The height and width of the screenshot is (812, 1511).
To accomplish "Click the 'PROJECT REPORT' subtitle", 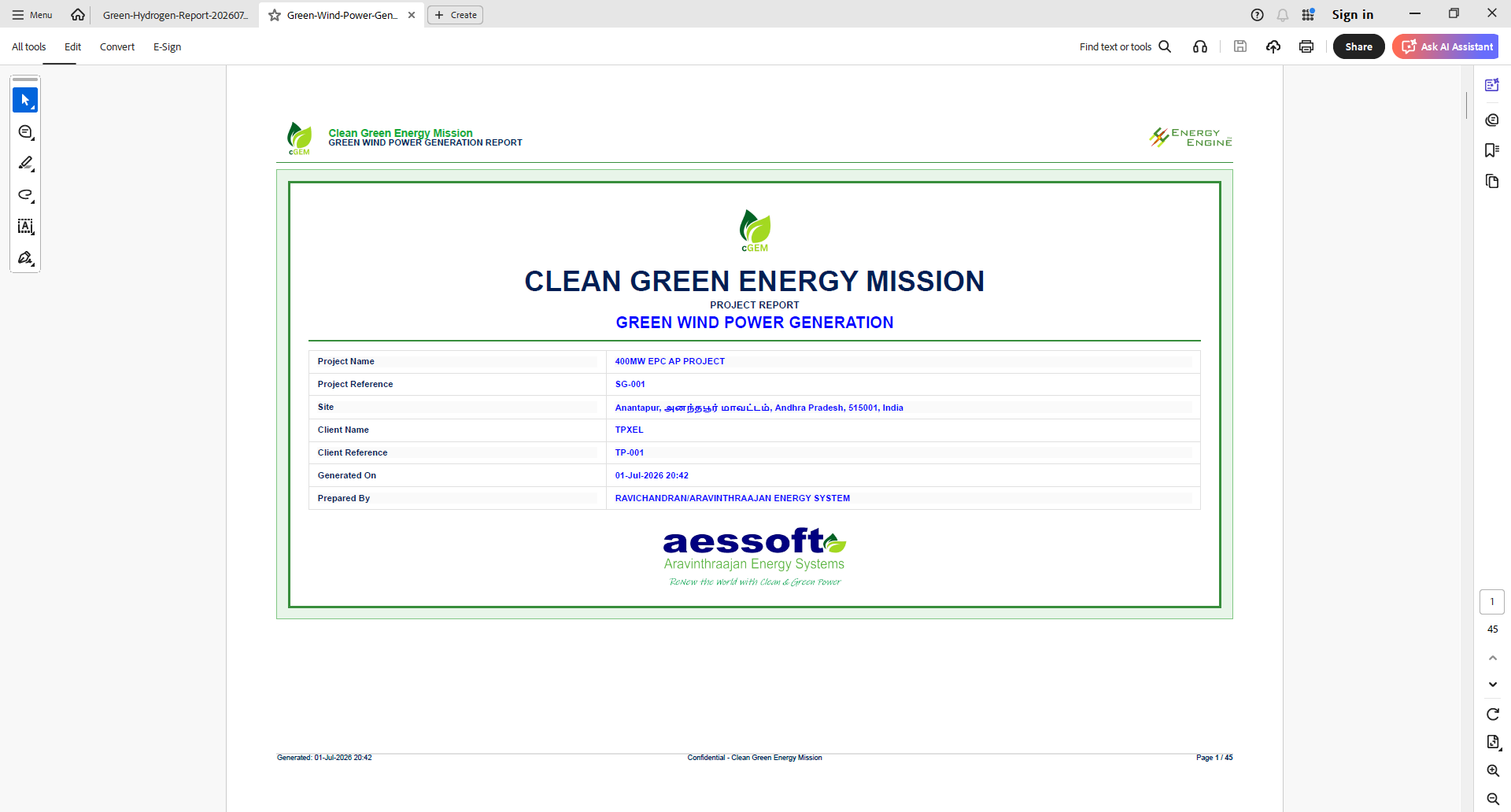I will tap(755, 305).
